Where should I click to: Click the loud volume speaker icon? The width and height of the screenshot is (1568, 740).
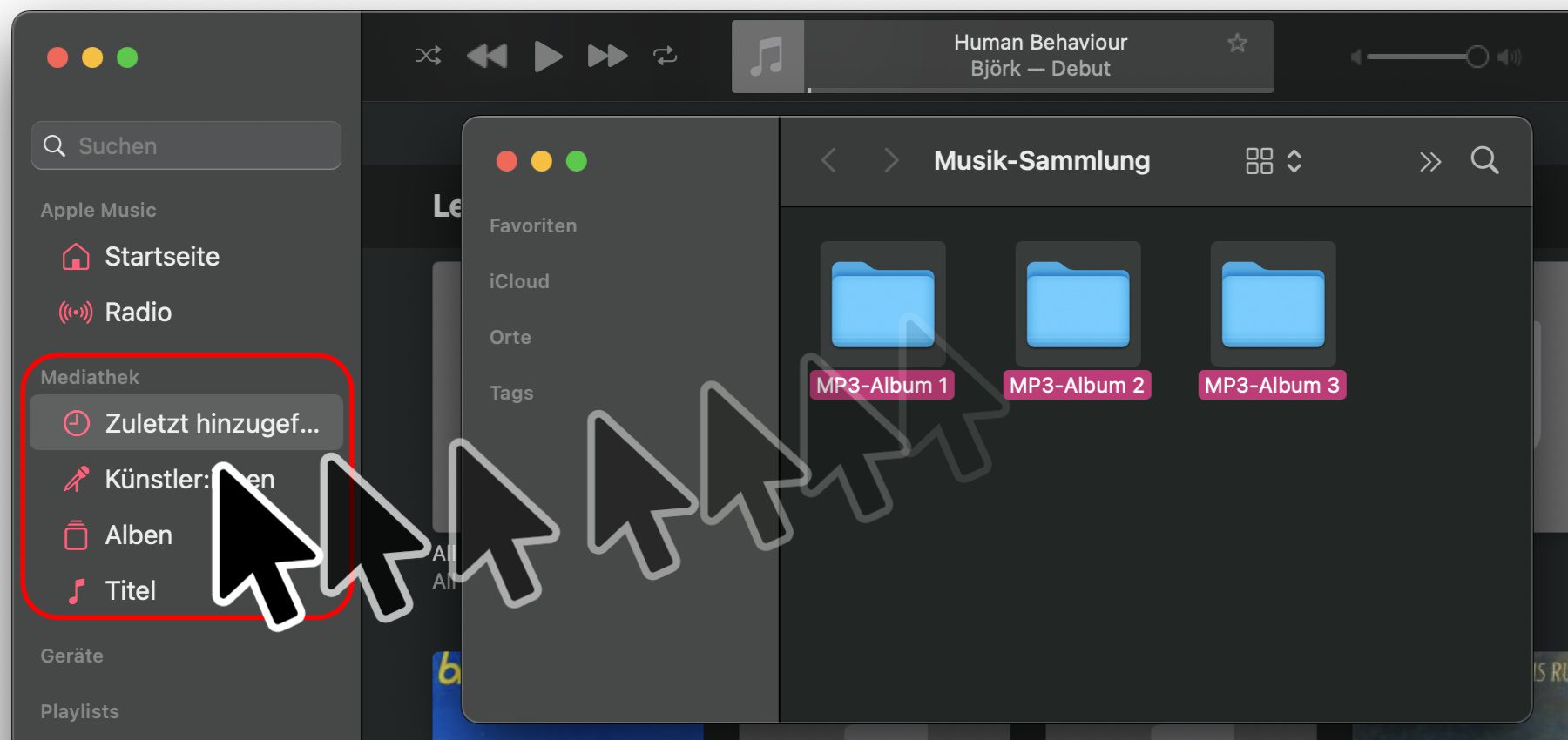(1509, 57)
